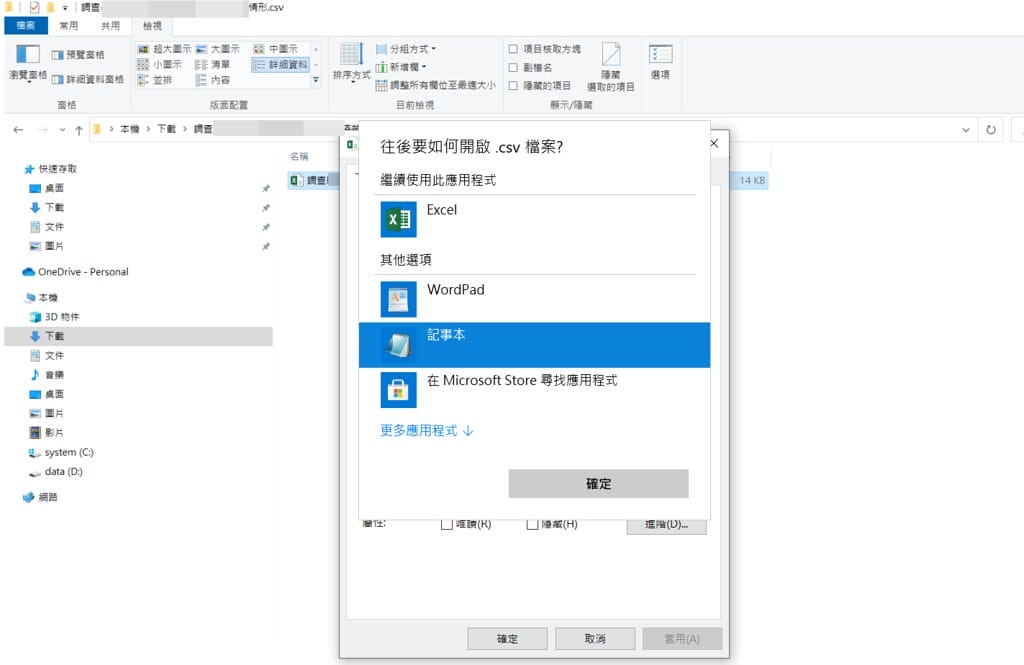Choose WordPad in the app list
The image size is (1024, 665).
pos(534,299)
